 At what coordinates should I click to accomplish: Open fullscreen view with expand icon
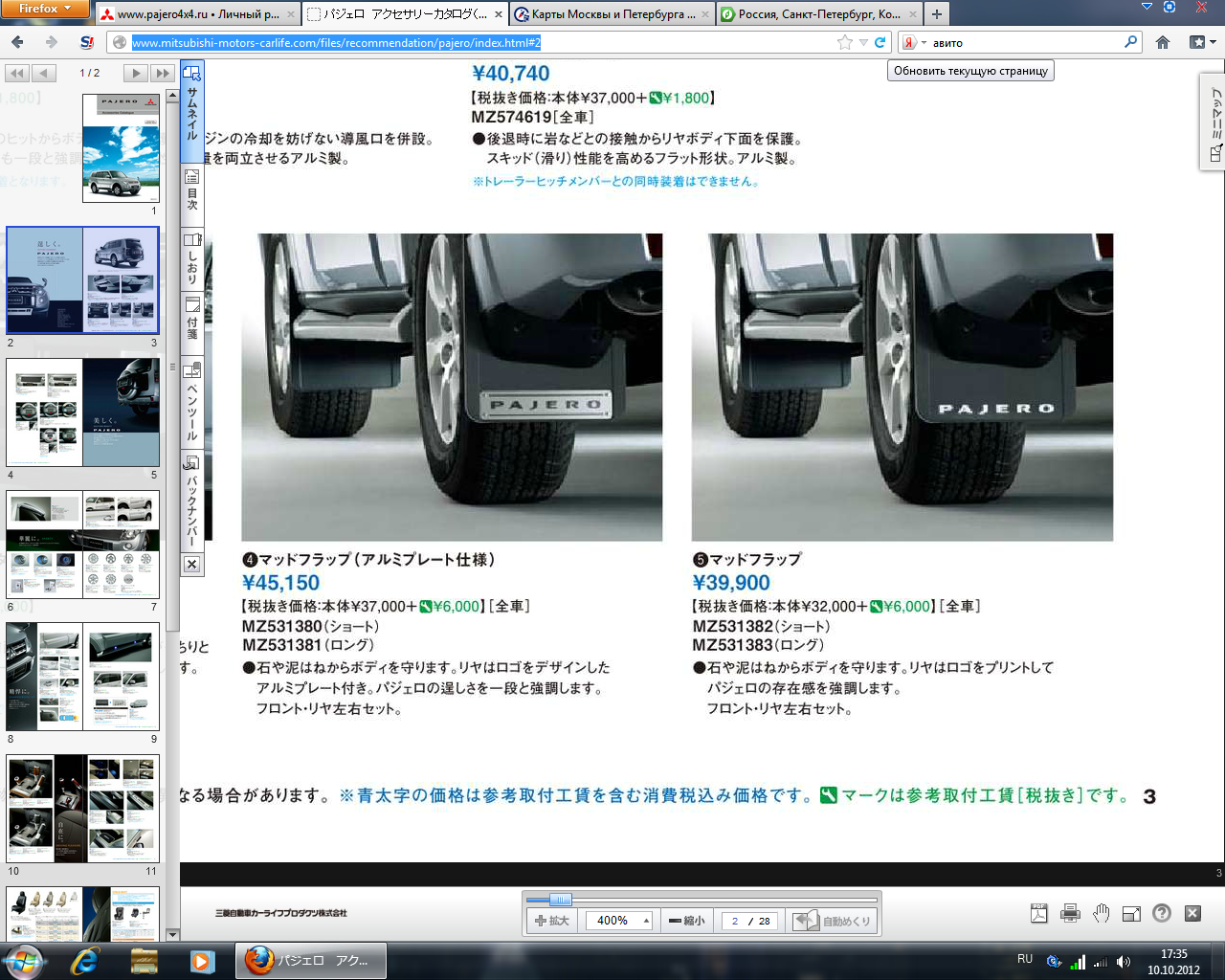[x=1131, y=913]
